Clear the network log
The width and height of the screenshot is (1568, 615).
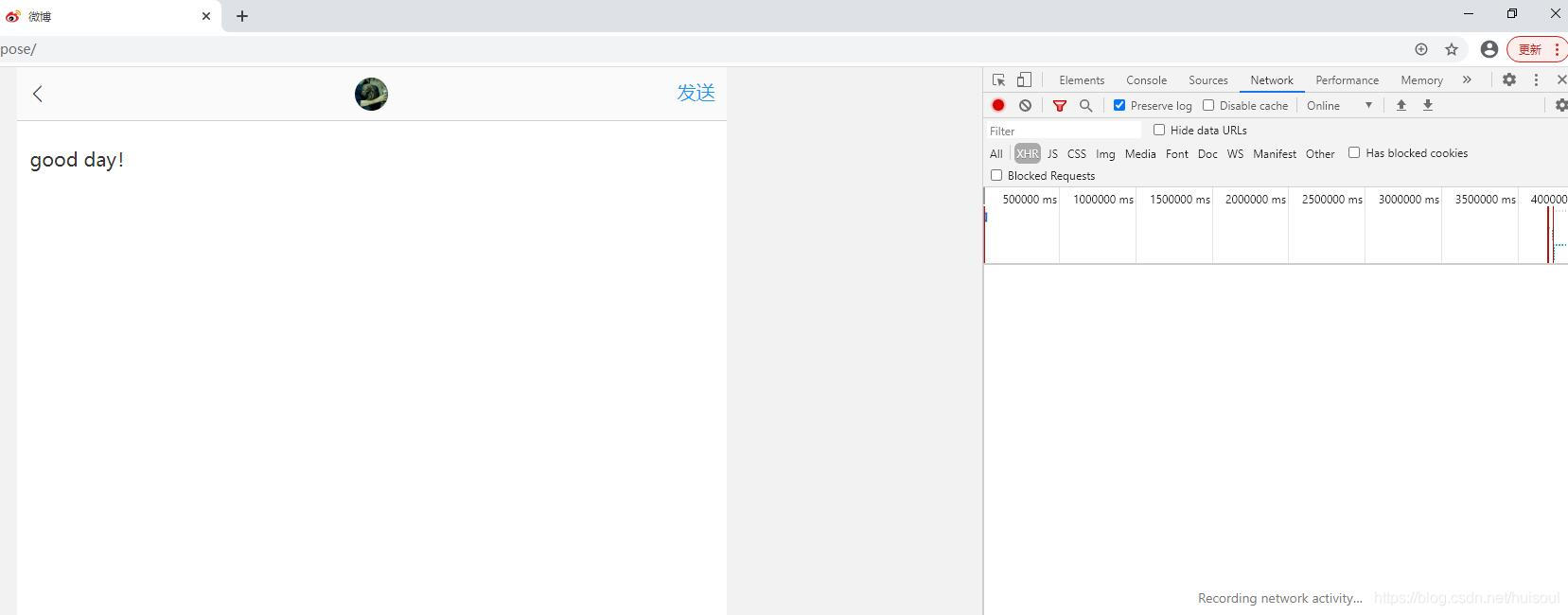coord(1025,106)
